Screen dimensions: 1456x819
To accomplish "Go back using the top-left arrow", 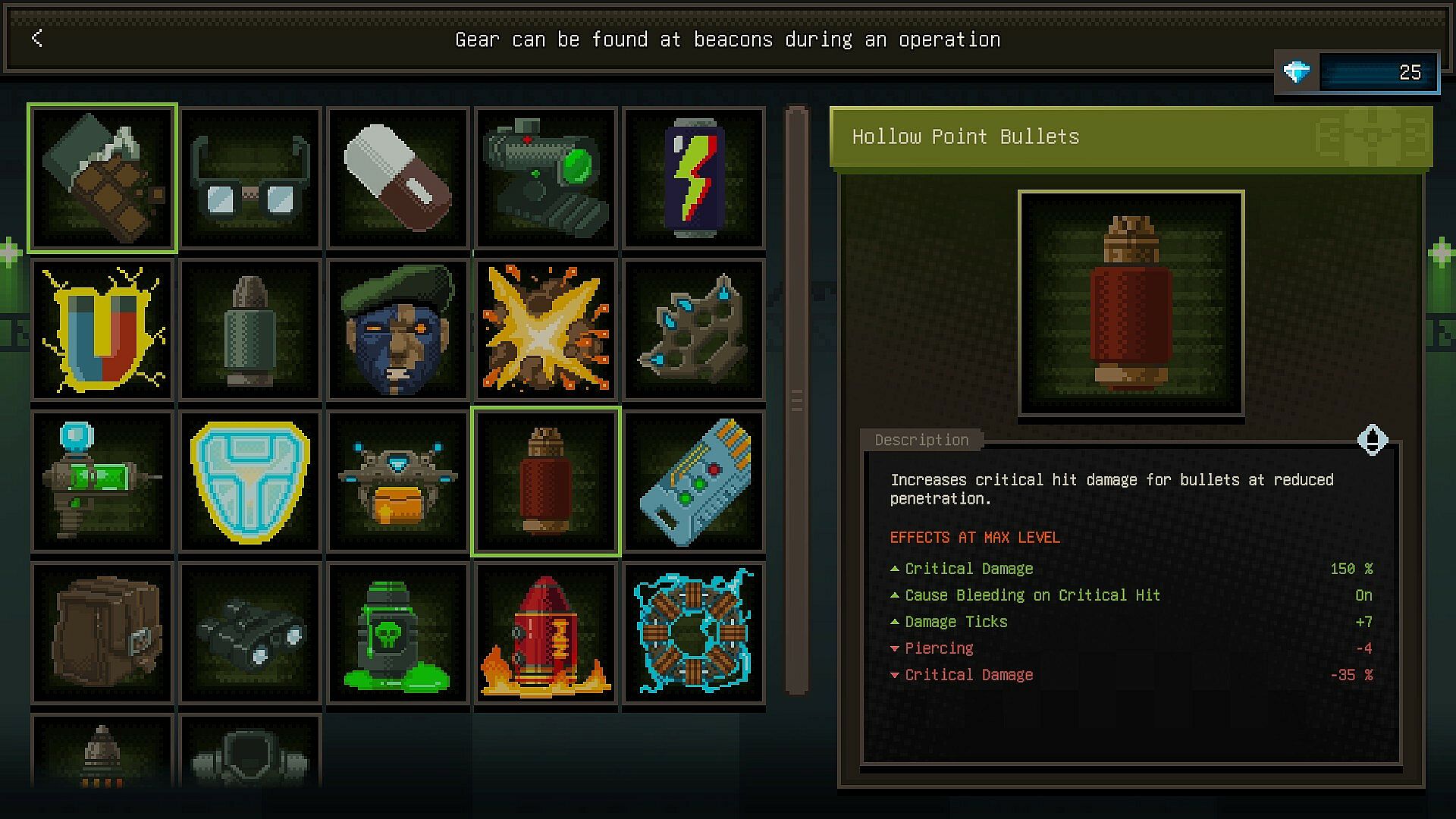I will click(37, 38).
